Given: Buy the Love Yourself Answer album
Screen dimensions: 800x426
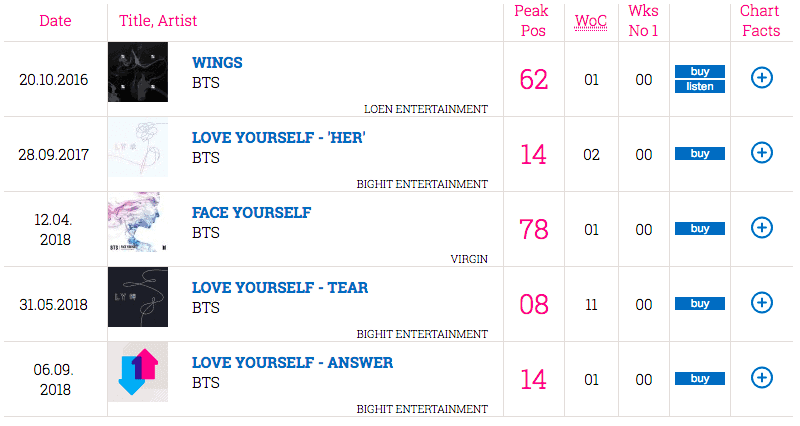Looking at the screenshot, I should tap(700, 379).
